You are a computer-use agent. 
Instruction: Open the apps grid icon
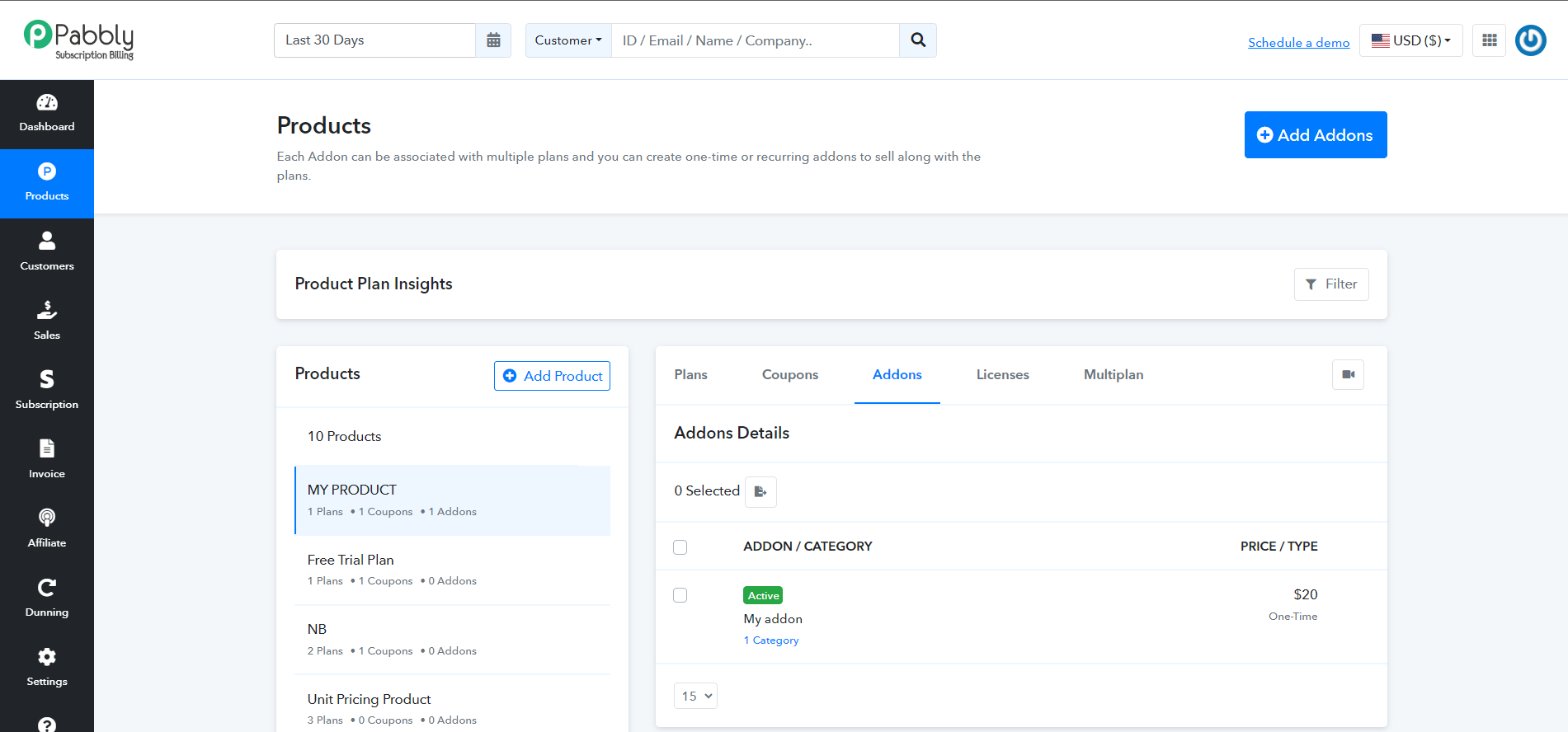(x=1490, y=40)
